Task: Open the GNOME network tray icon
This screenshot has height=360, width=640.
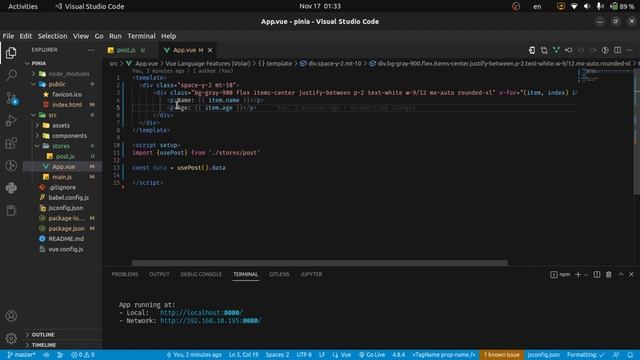Action: click(574, 6)
